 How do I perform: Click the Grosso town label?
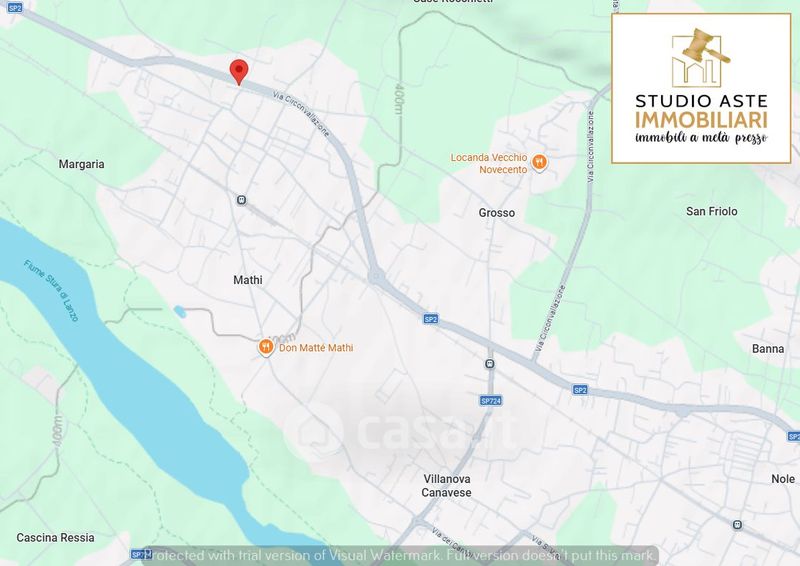coord(496,213)
